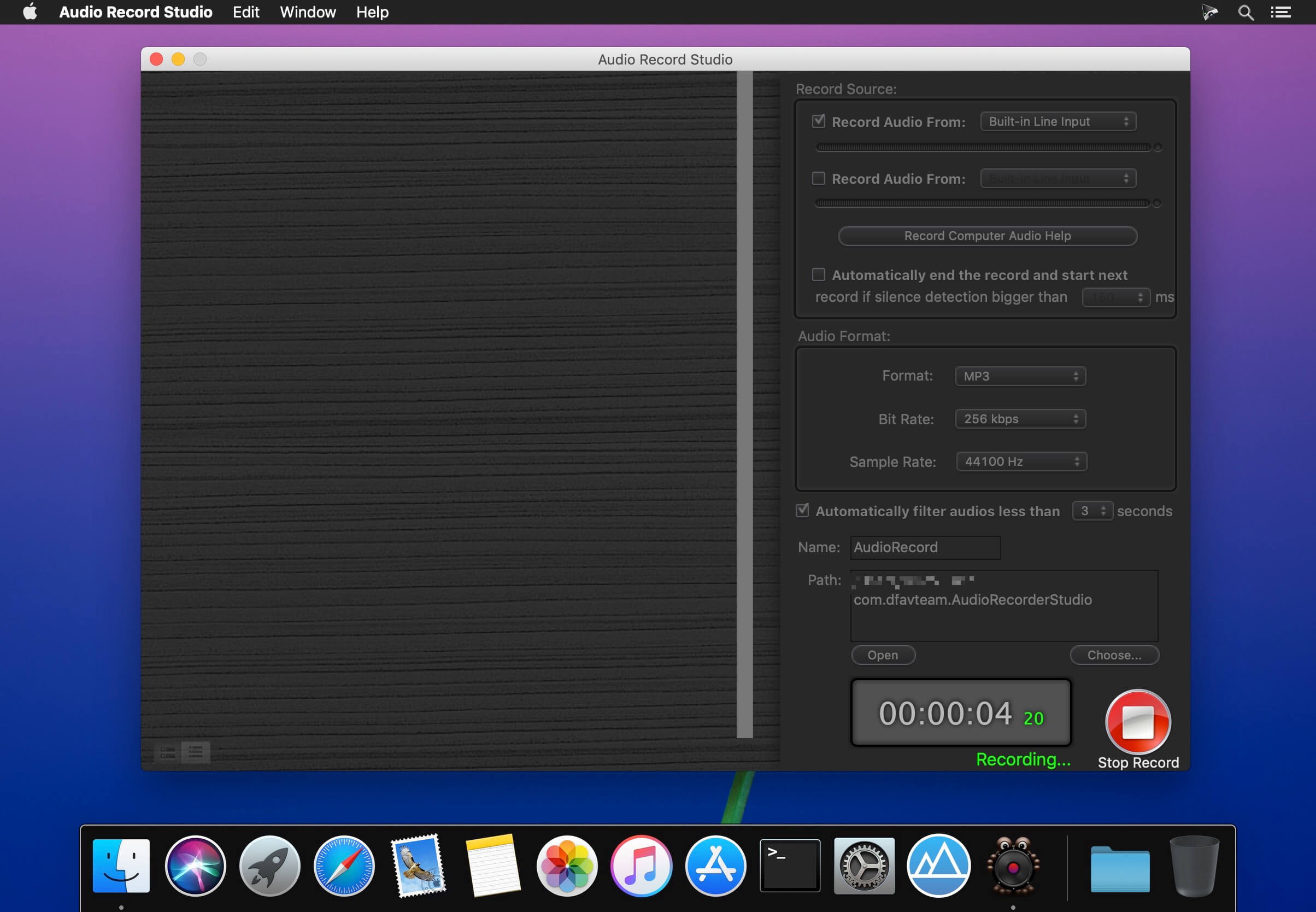
Task: Uncheck the first Record Audio From checkbox
Action: [819, 121]
